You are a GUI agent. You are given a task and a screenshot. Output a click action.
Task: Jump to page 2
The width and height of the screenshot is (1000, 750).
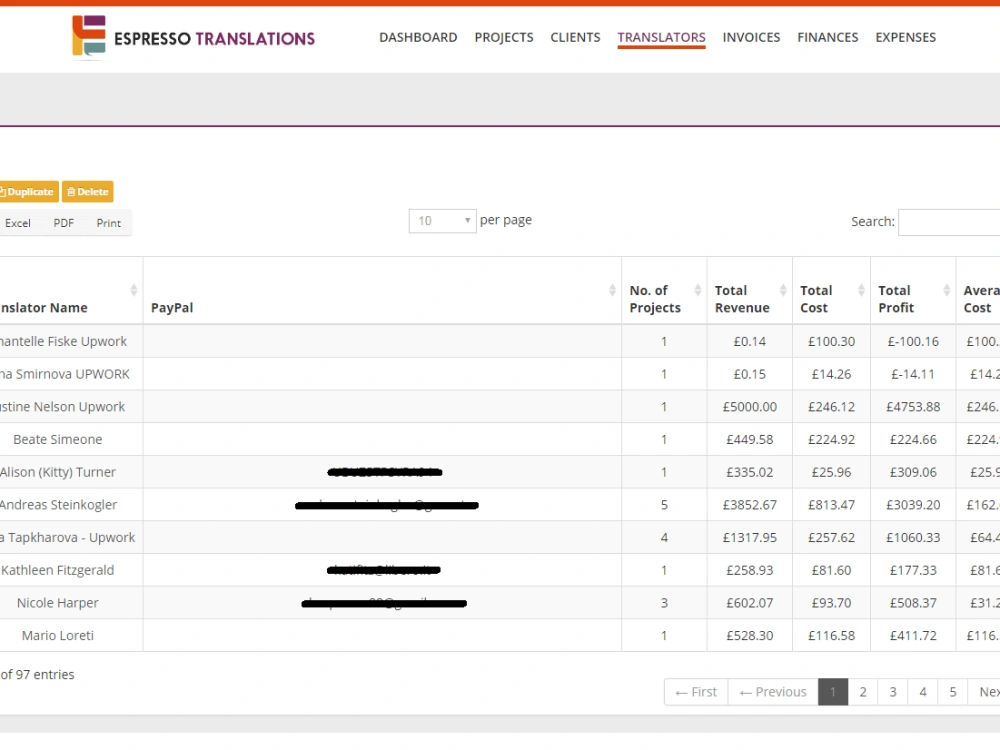click(x=863, y=692)
